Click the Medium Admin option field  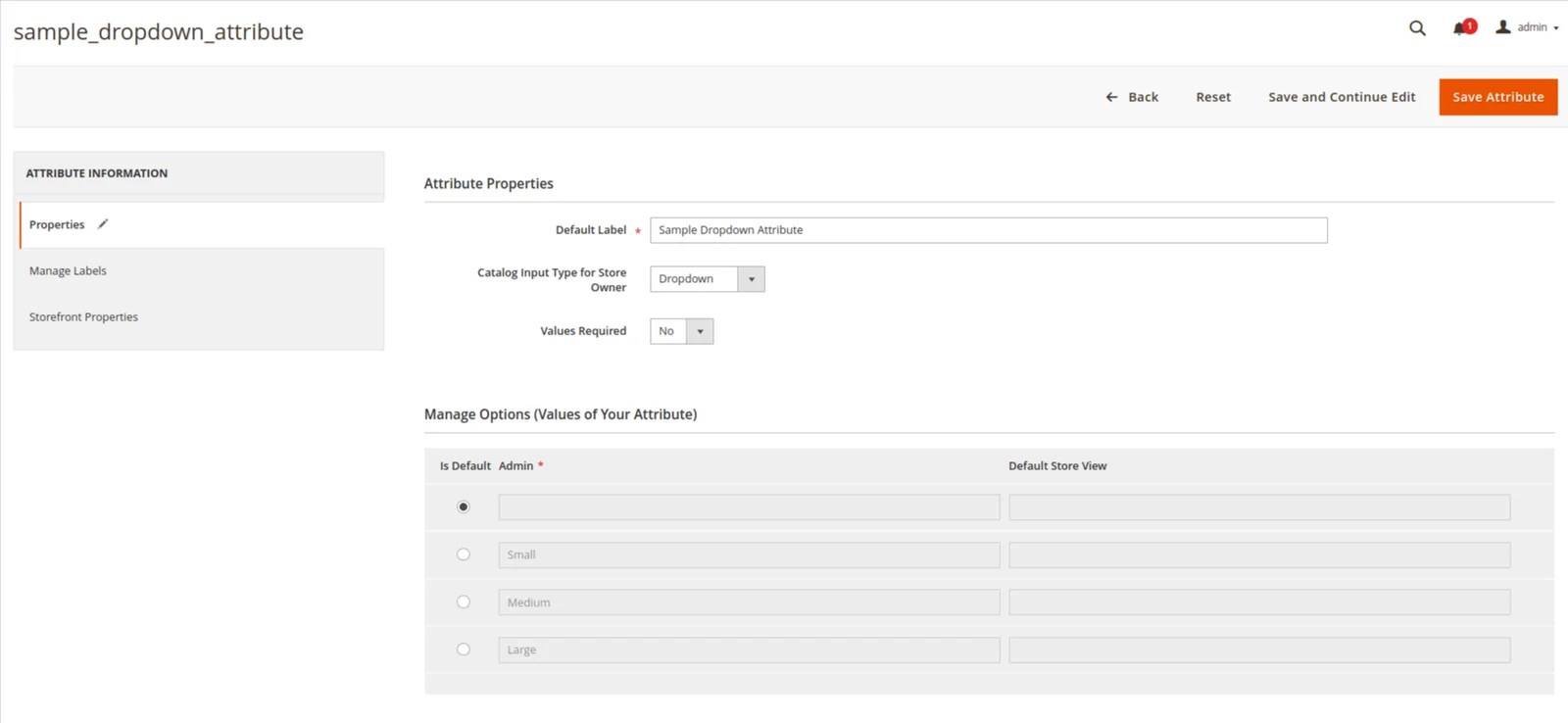[x=749, y=602]
